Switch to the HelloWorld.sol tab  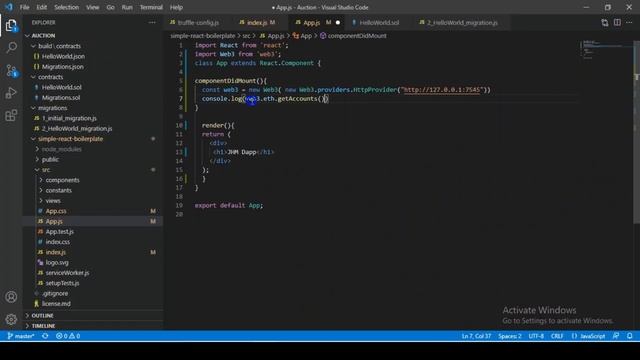(x=379, y=23)
